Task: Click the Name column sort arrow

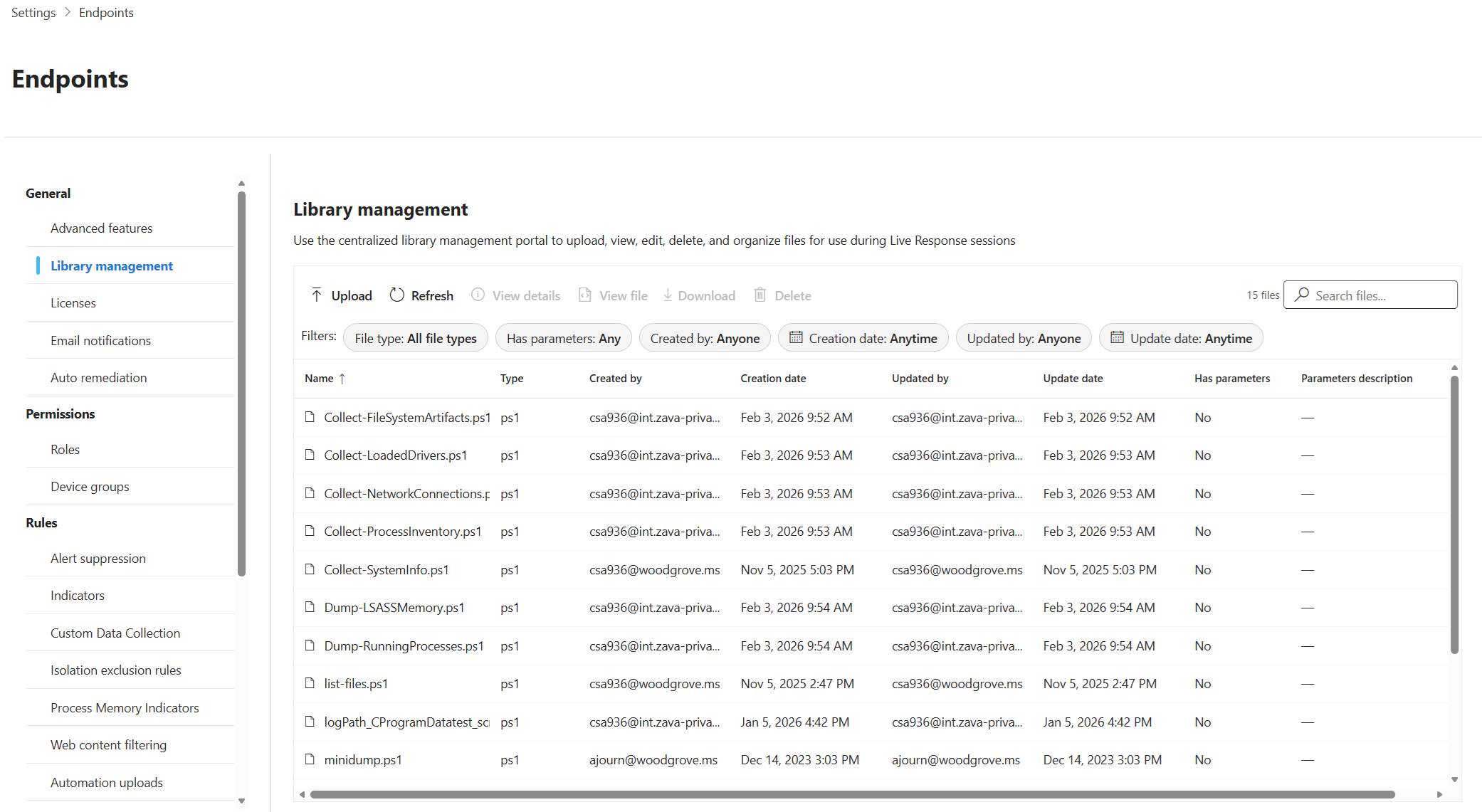Action: tap(342, 379)
